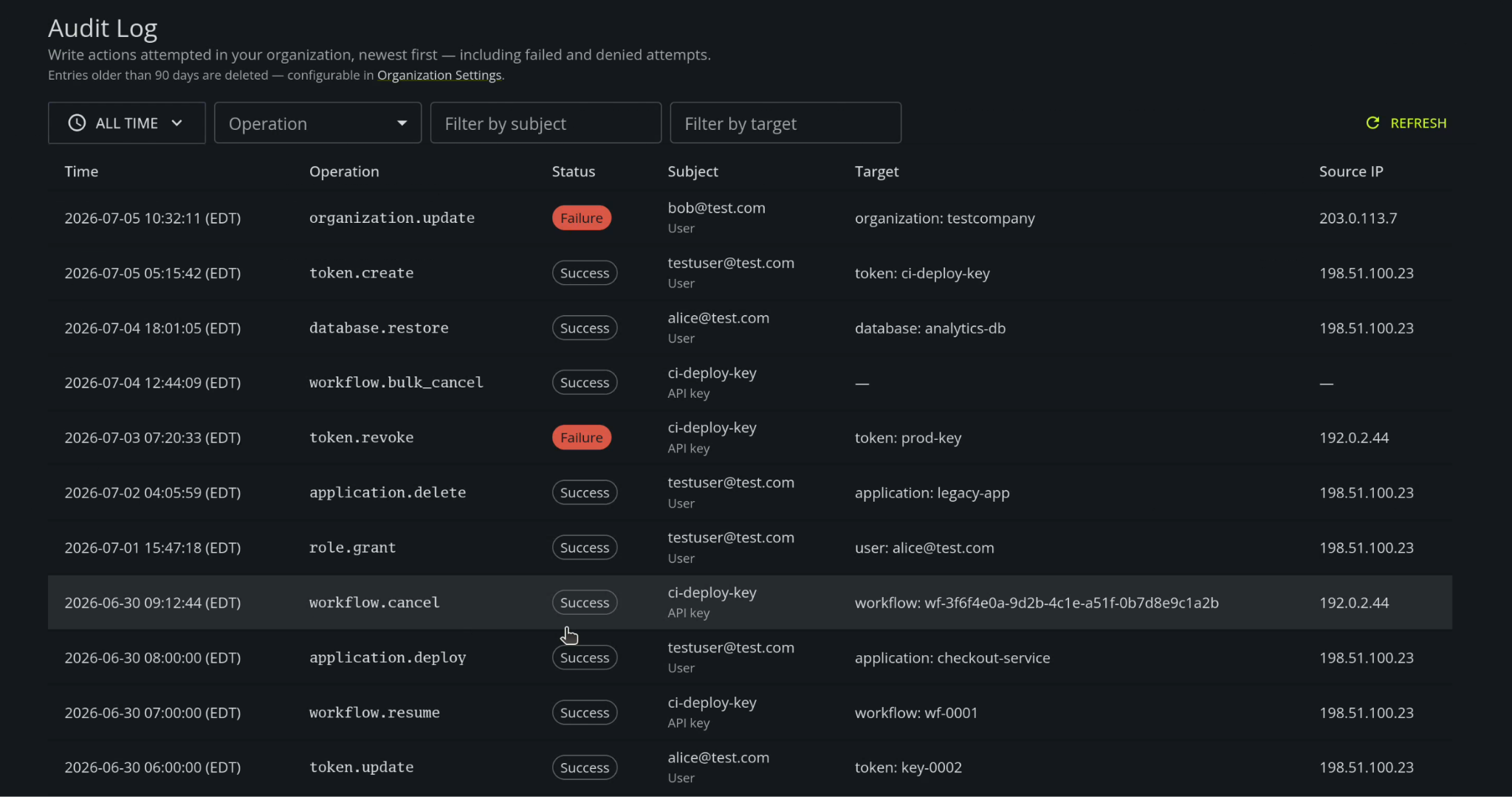Expand the Operation dropdown arrow
Screen dimensions: 1512x797
point(402,123)
